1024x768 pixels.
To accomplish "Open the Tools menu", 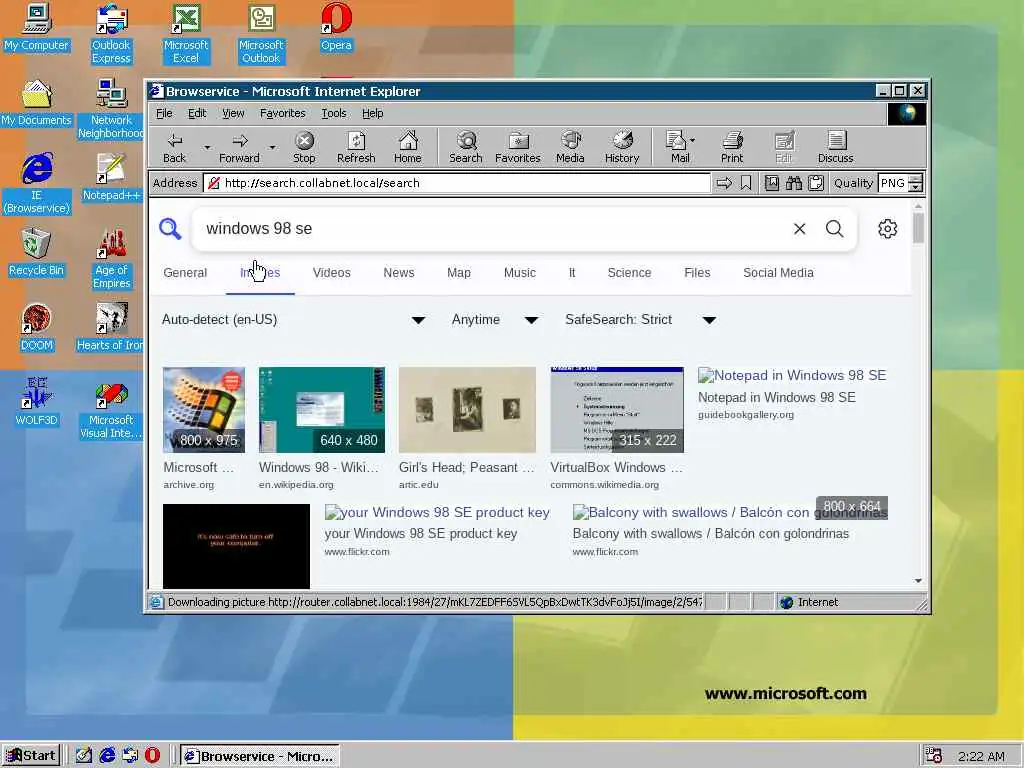I will click(334, 114).
